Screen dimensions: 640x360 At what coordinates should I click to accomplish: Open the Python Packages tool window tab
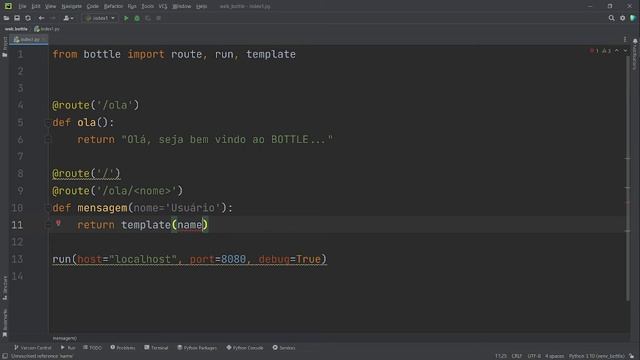[197, 348]
